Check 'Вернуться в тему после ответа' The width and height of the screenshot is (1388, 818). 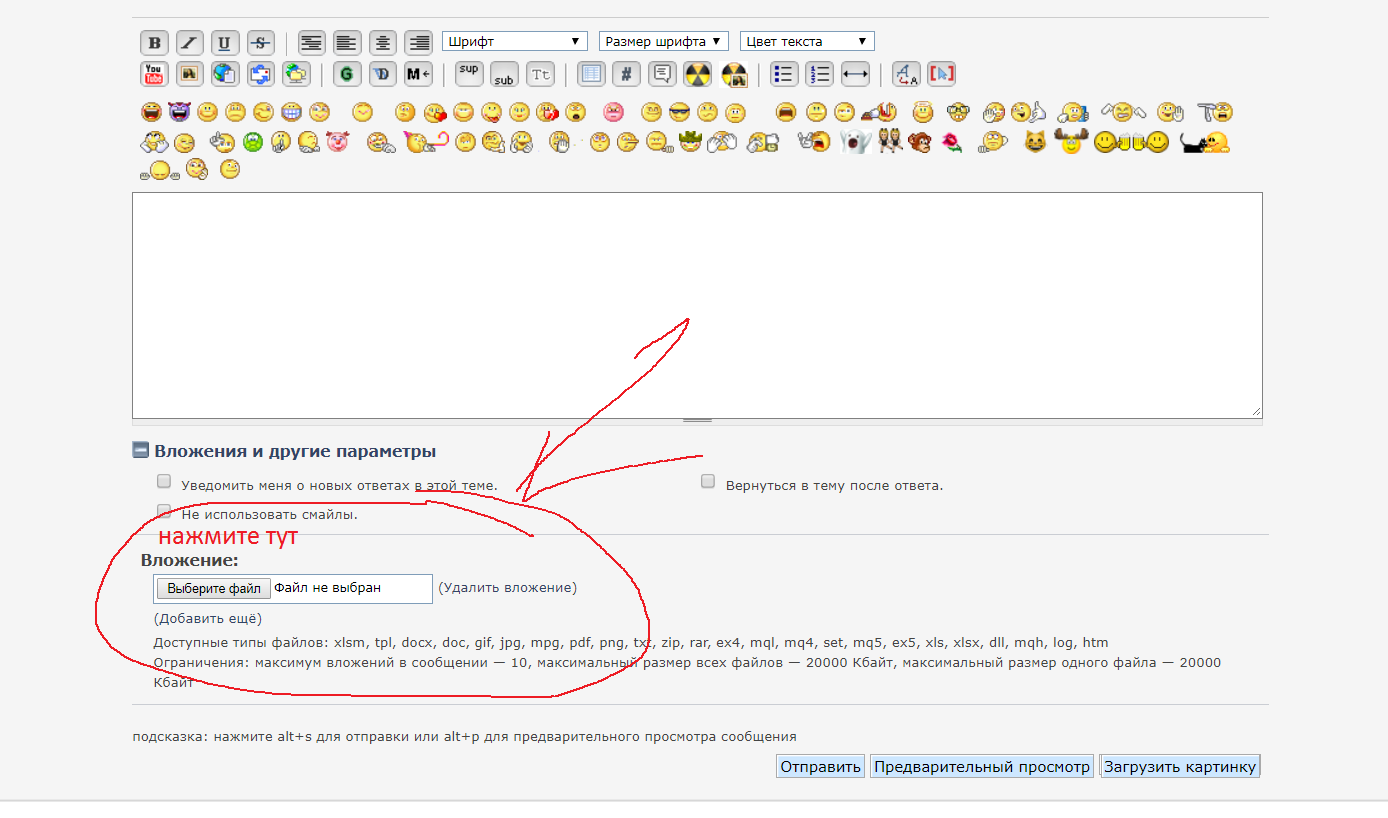click(x=708, y=481)
